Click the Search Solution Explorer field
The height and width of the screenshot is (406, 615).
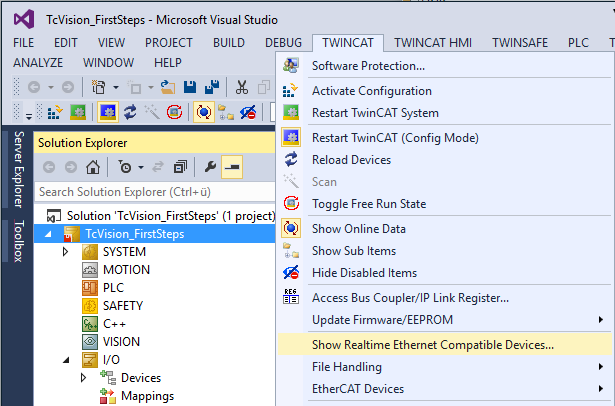155,192
